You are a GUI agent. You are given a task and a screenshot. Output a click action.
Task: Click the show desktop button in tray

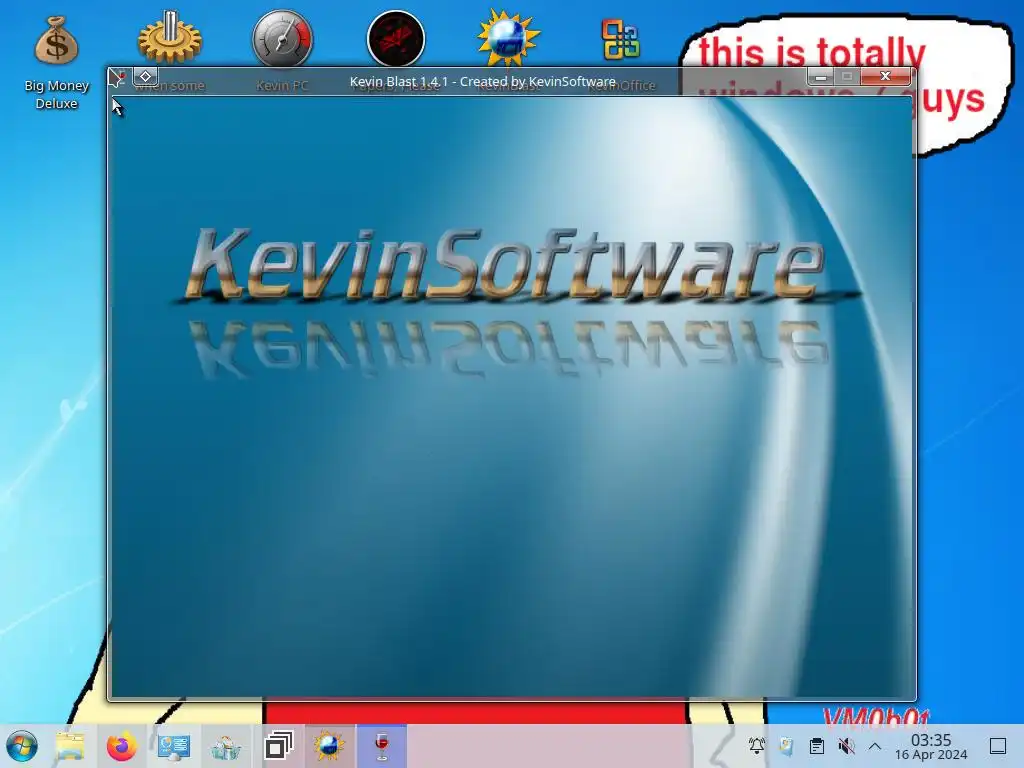tap(998, 746)
